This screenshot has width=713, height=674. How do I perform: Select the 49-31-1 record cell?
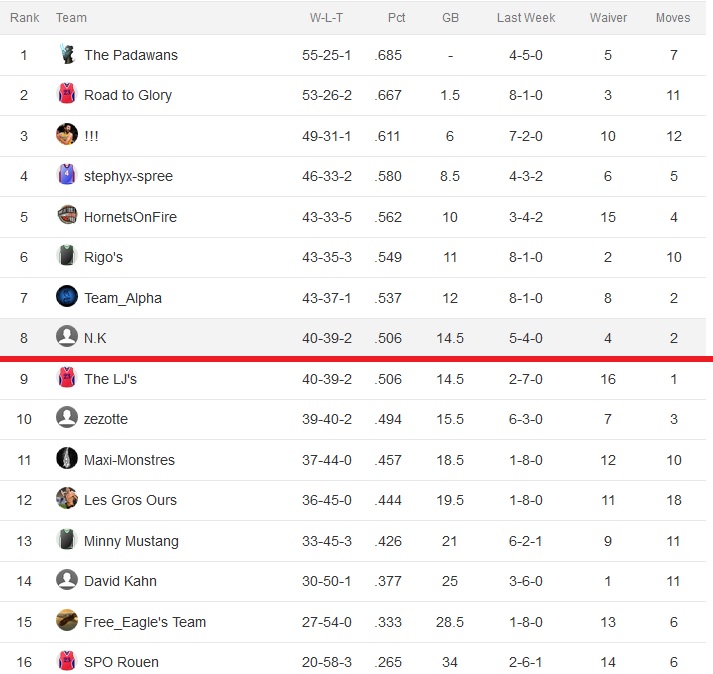tap(326, 136)
